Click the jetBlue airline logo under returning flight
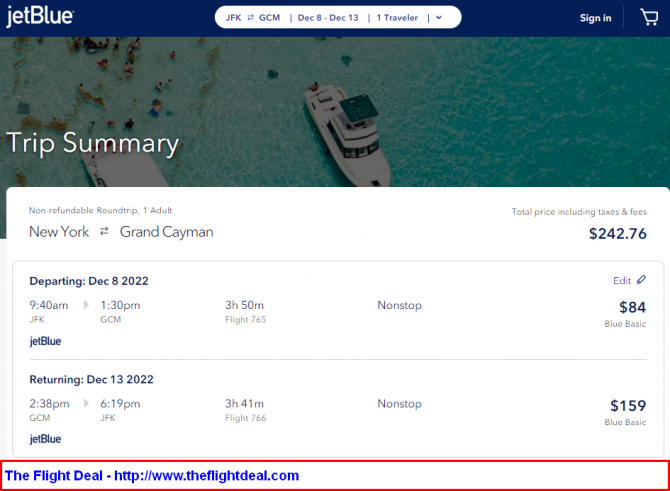670x491 pixels. (45, 439)
